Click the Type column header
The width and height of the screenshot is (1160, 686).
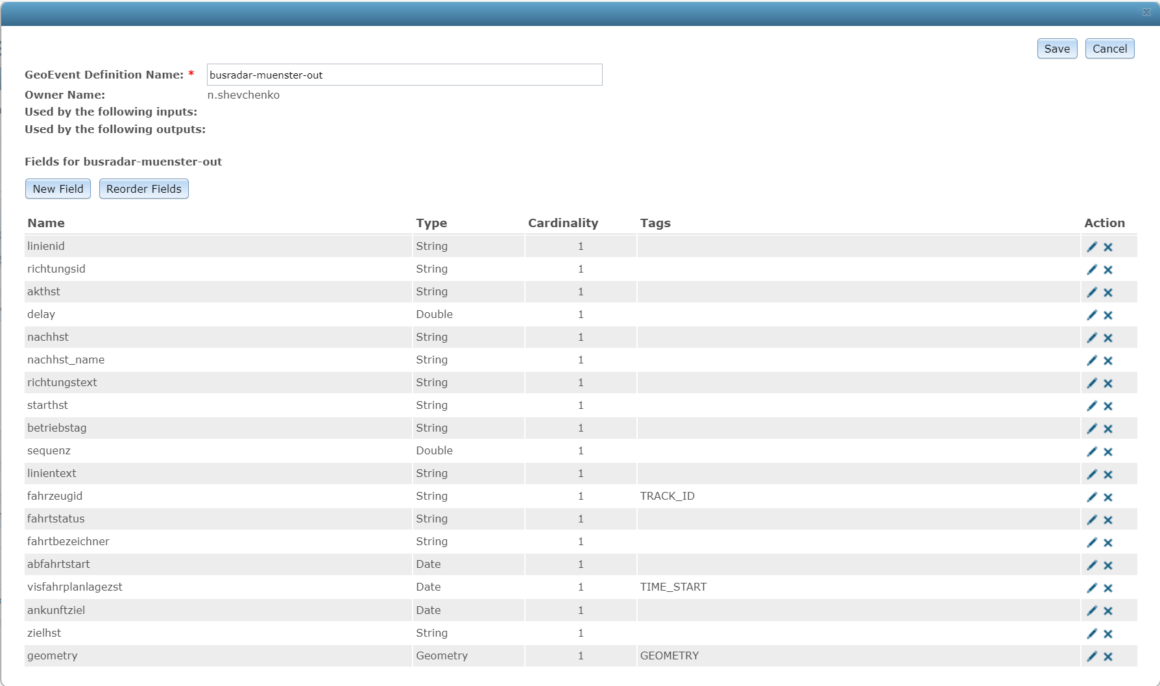[431, 223]
